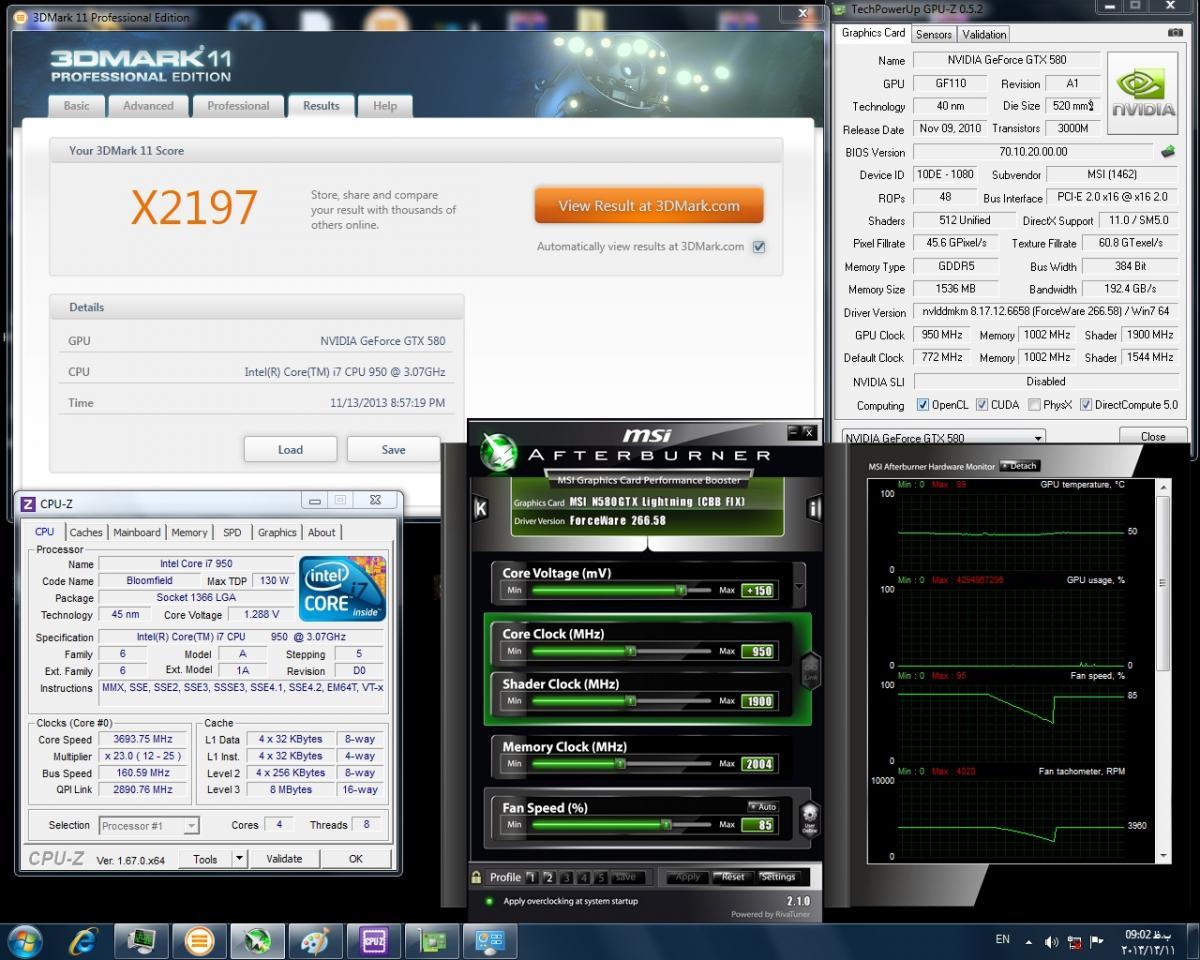Open the Caches tab in CPU-Z
This screenshot has height=960, width=1200.
point(86,532)
